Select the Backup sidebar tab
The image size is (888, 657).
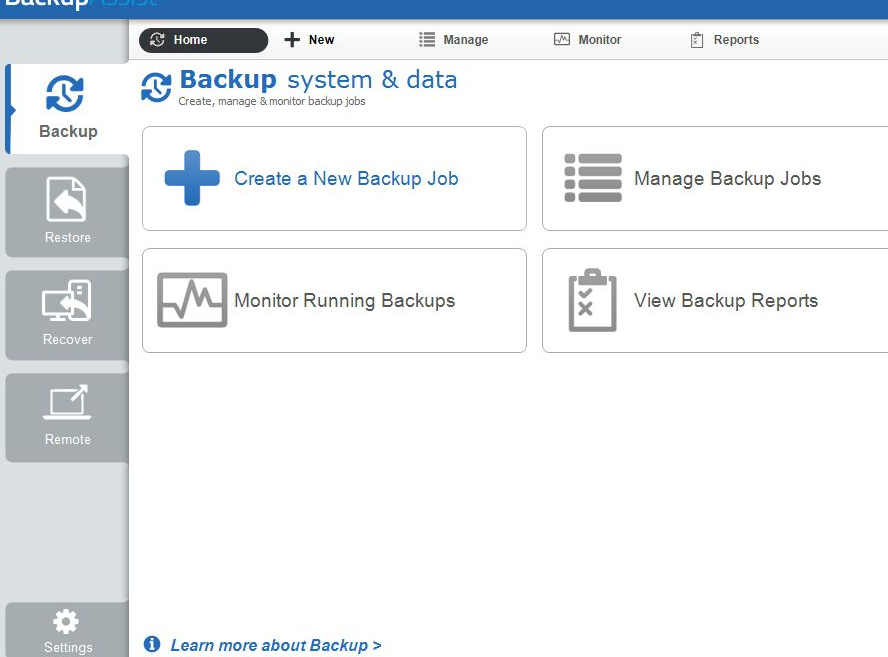67,108
